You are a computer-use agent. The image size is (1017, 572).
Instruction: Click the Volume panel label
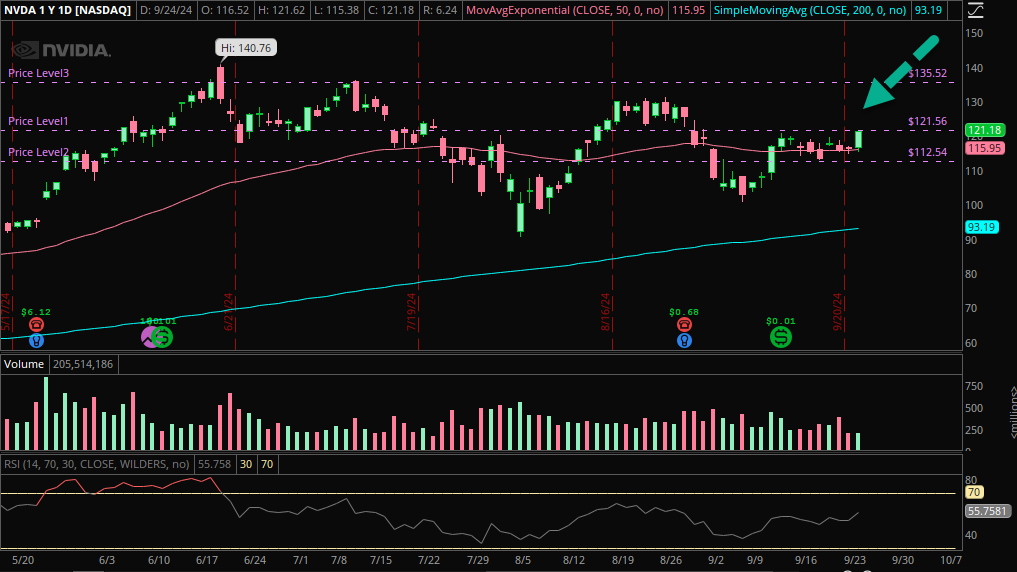(x=24, y=364)
